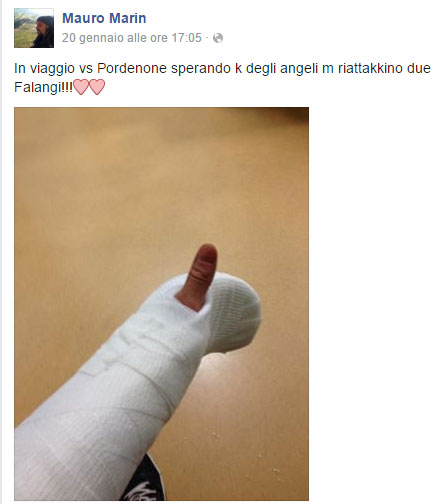The height and width of the screenshot is (504, 448).
Task: Click the rounded bandage end covering fingers
Action: tap(233, 313)
